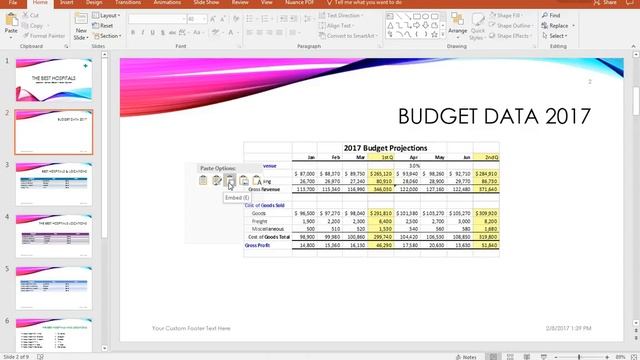
Task: Open the Notes pane from status bar
Action: [x=466, y=357]
